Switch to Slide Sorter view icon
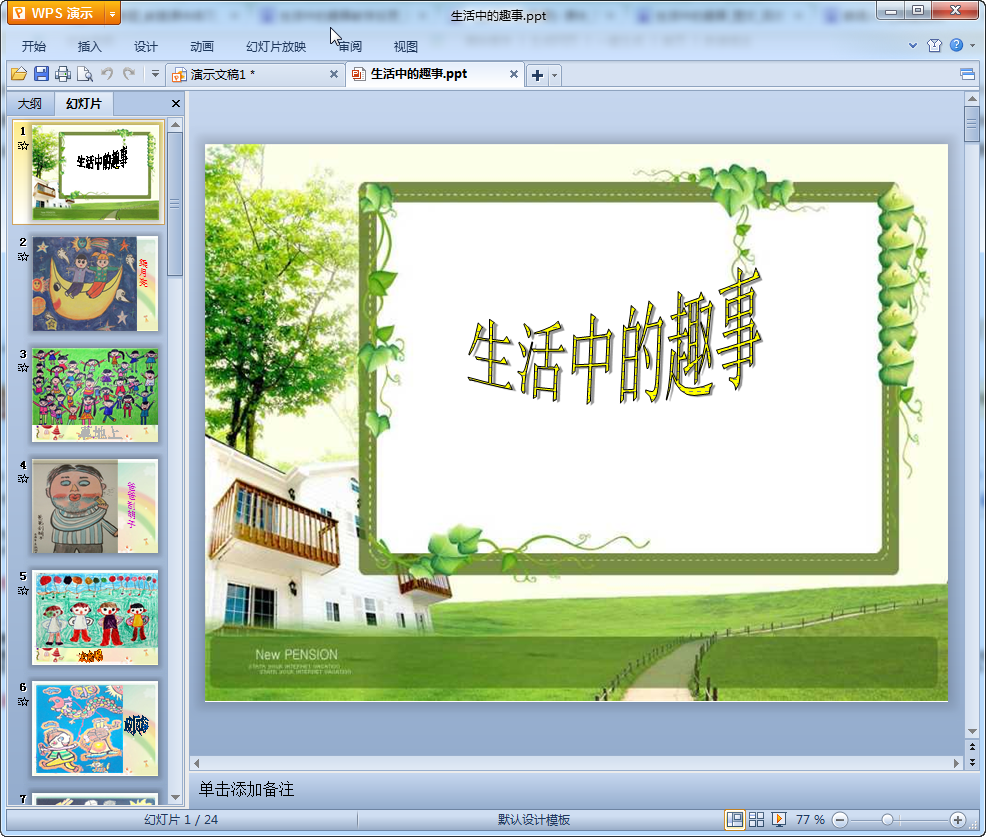 click(756, 820)
